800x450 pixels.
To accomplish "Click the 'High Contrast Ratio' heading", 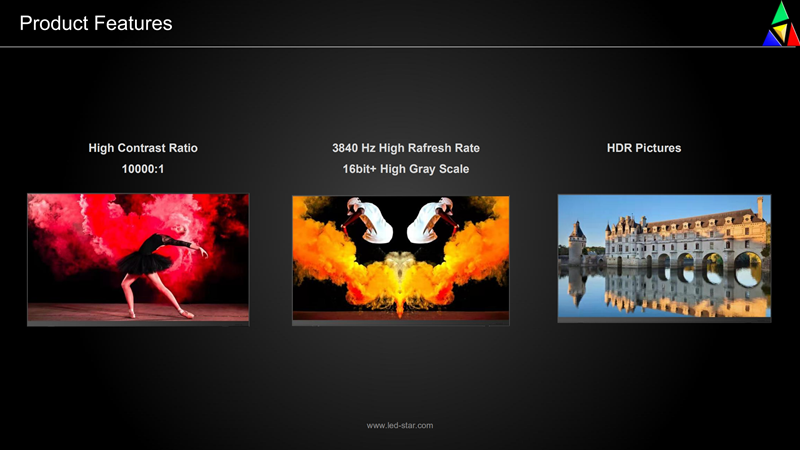I will (x=143, y=148).
